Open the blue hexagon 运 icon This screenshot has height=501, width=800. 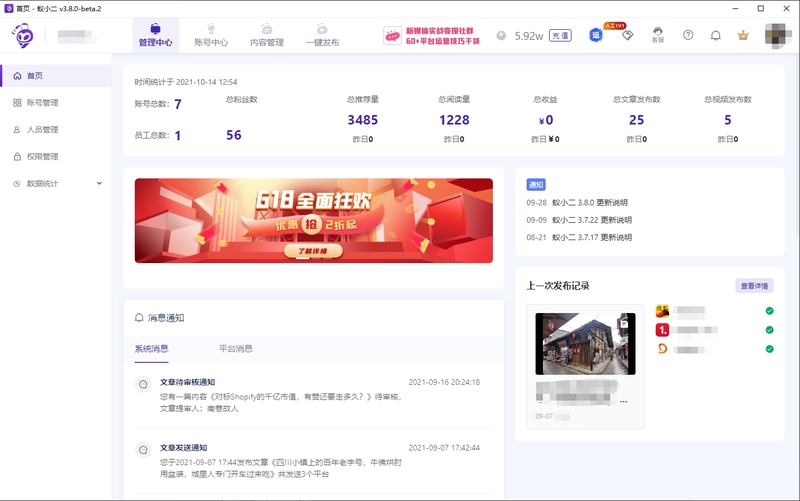coord(595,35)
